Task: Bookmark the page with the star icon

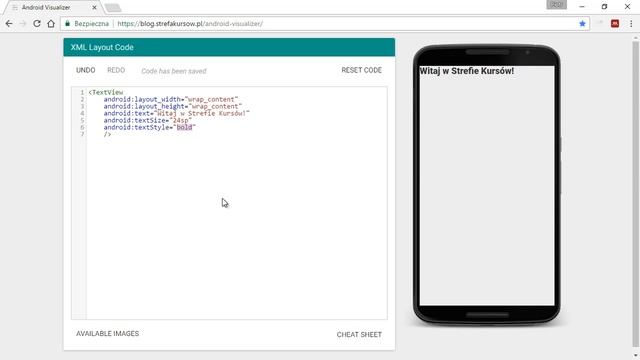Action: pos(582,24)
